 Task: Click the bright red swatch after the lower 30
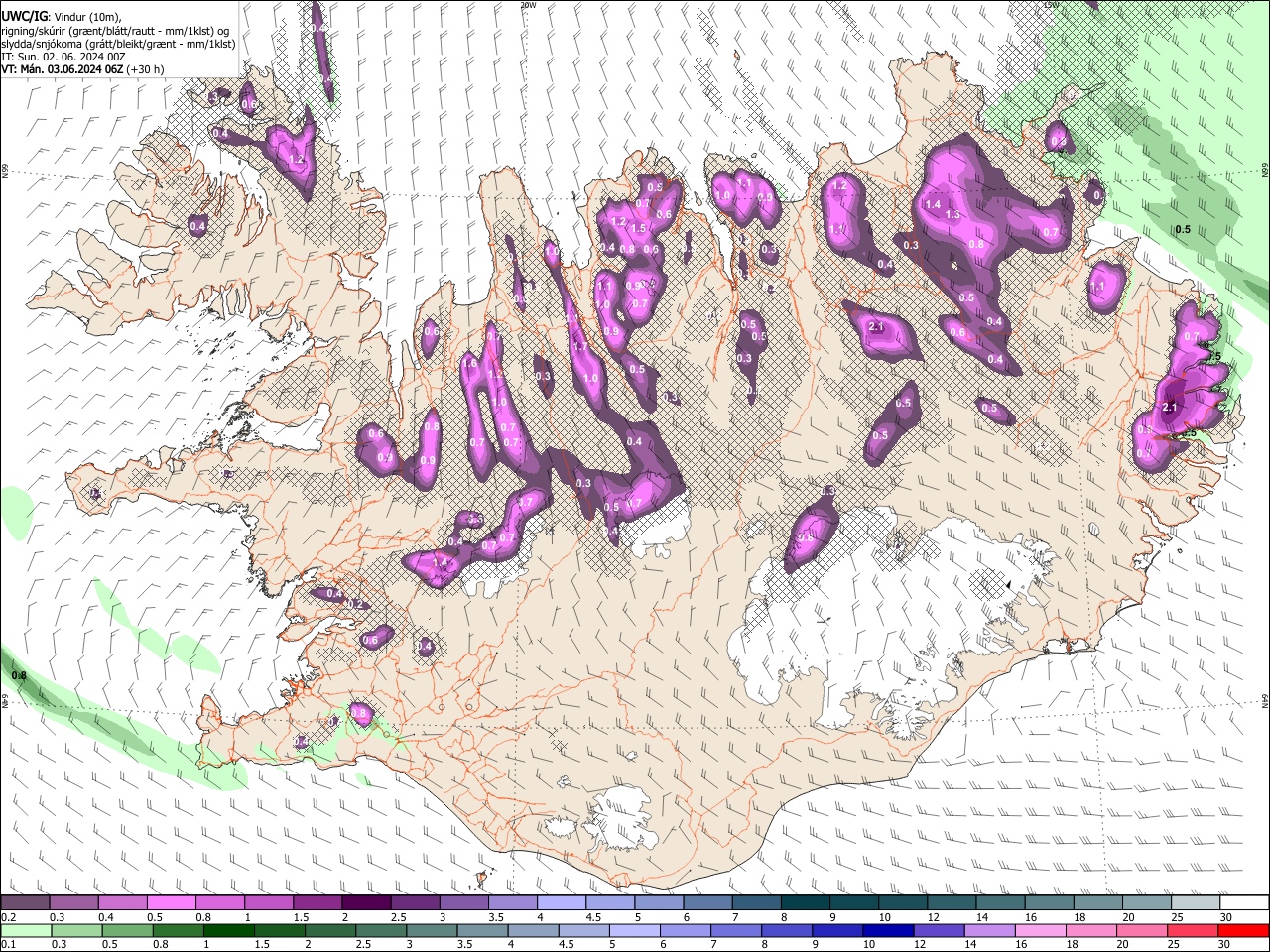point(1243,931)
